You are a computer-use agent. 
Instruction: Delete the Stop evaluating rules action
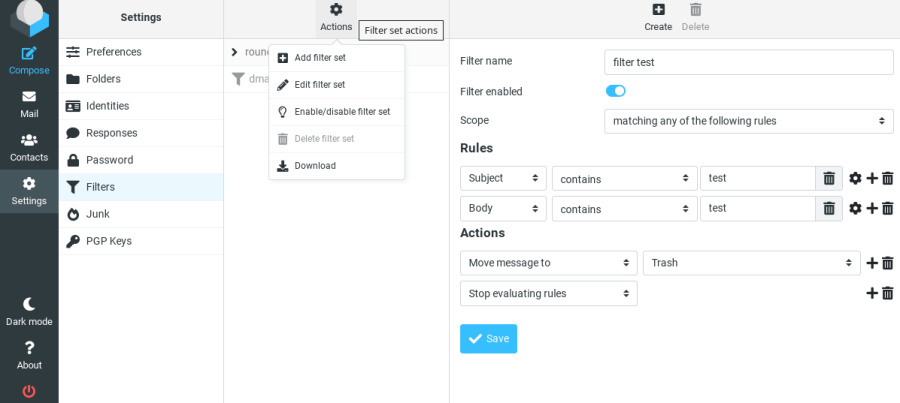click(887, 293)
